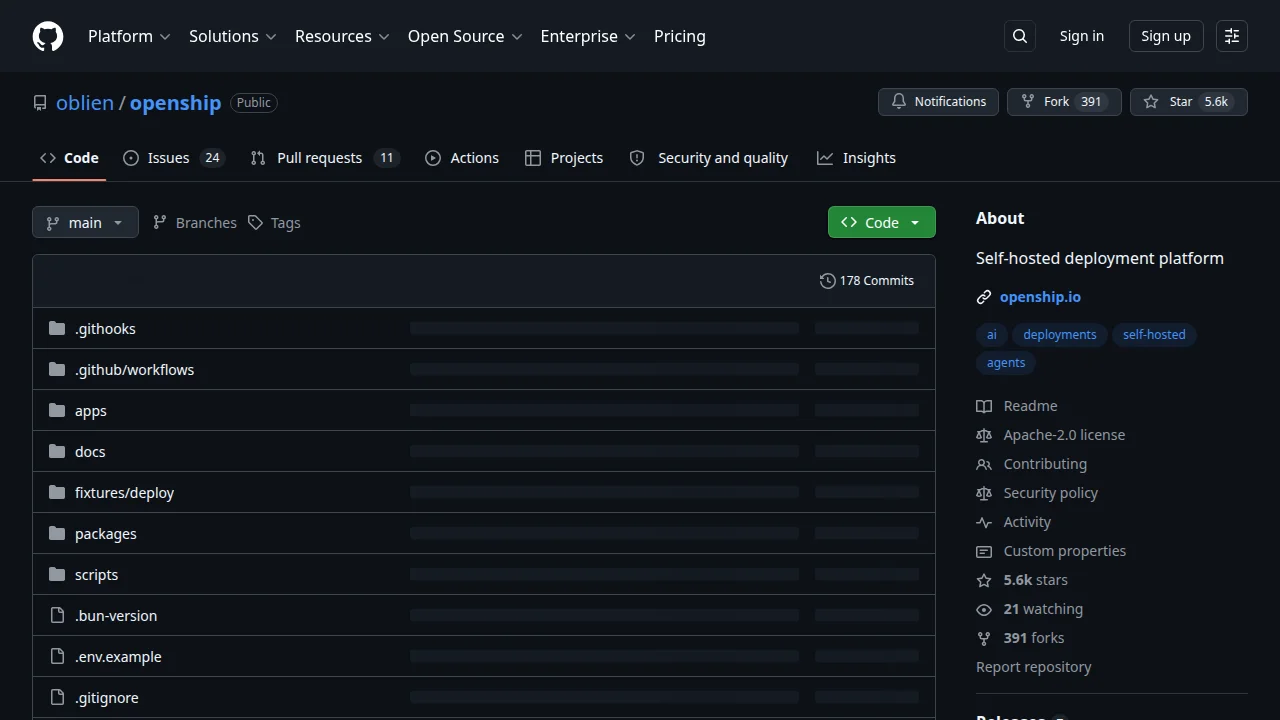The image size is (1280, 720).
Task: Star the openship repository
Action: pos(1188,102)
